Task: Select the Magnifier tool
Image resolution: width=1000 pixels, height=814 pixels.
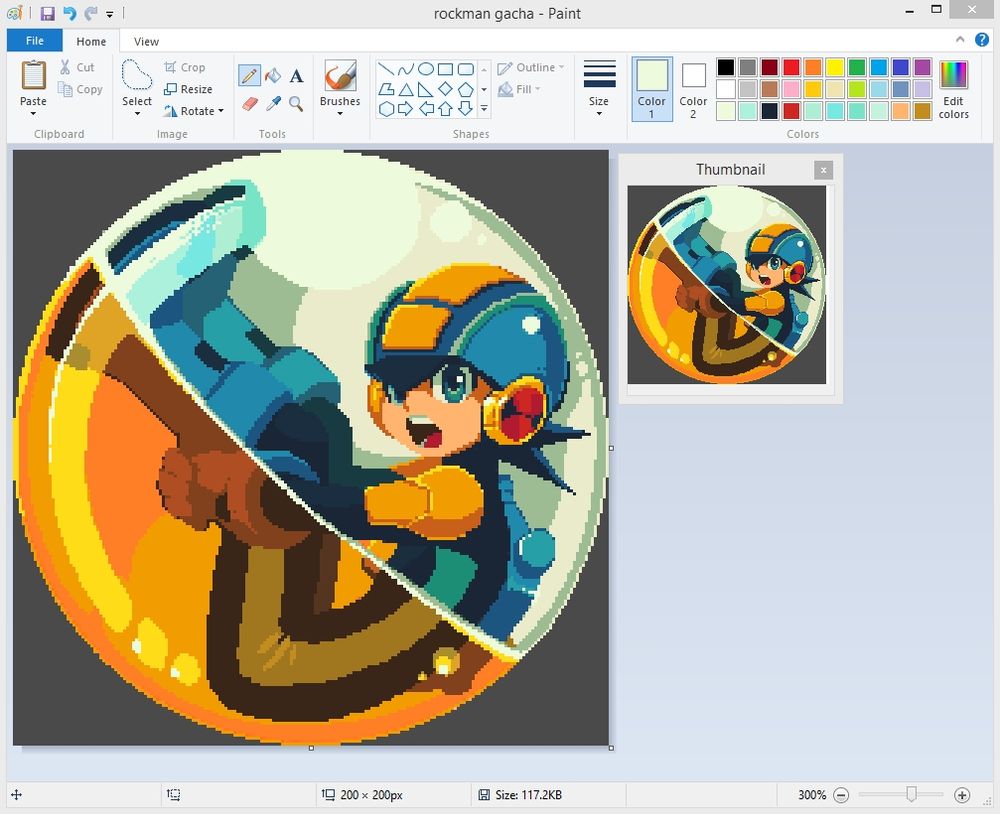Action: pyautogui.click(x=297, y=103)
